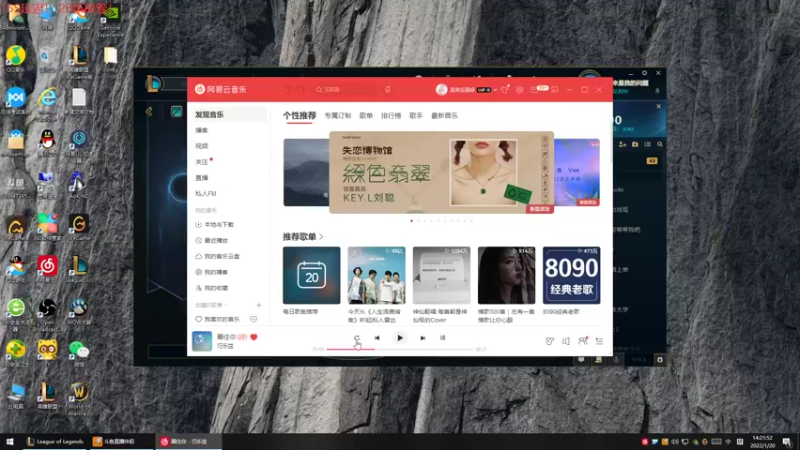The image size is (800, 450).
Task: Open the listen-to-identify song microphone icon
Action: pyautogui.click(x=387, y=90)
